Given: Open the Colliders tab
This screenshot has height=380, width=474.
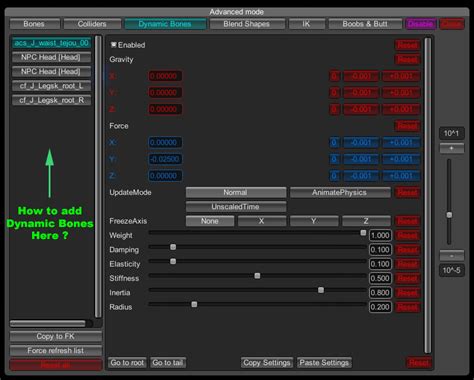Looking at the screenshot, I should point(92,24).
